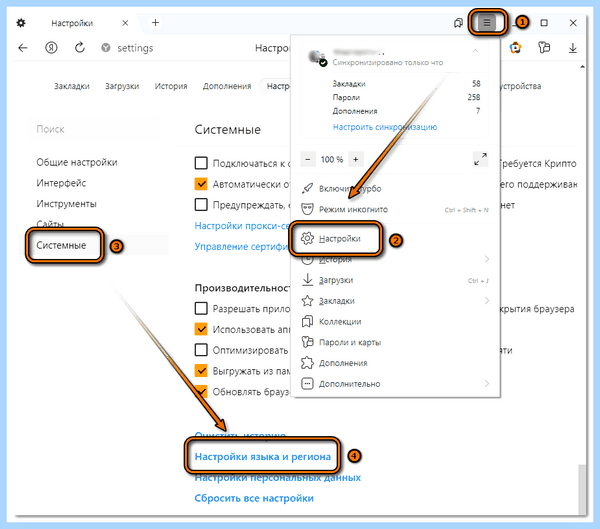Open the Yandex Browser main menu button

(487, 23)
